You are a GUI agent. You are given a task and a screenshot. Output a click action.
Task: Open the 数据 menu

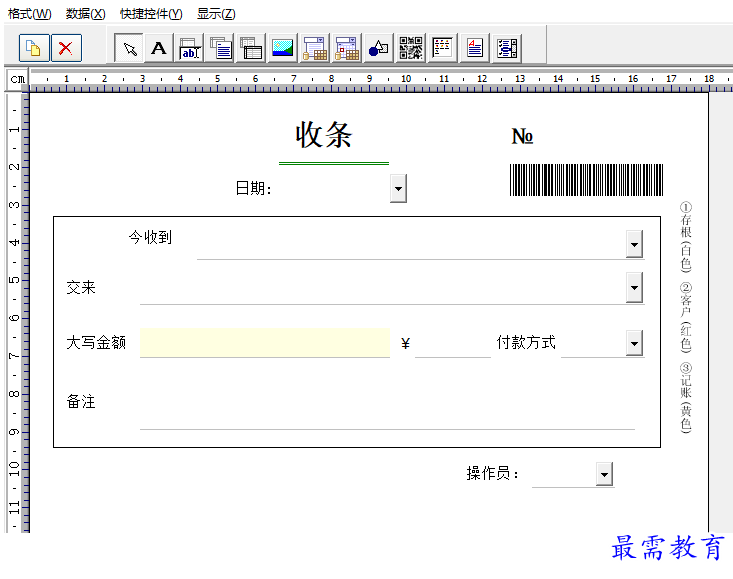pyautogui.click(x=85, y=14)
